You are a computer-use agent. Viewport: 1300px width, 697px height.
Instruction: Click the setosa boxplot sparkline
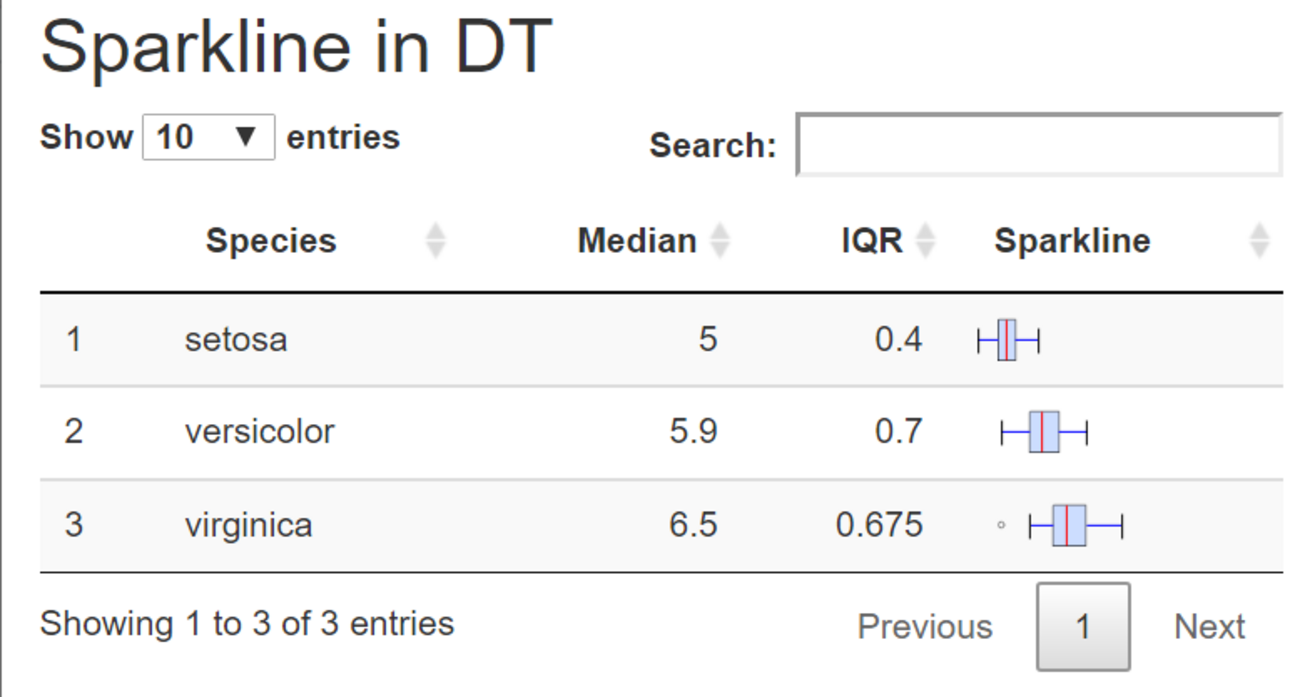coord(1008,340)
